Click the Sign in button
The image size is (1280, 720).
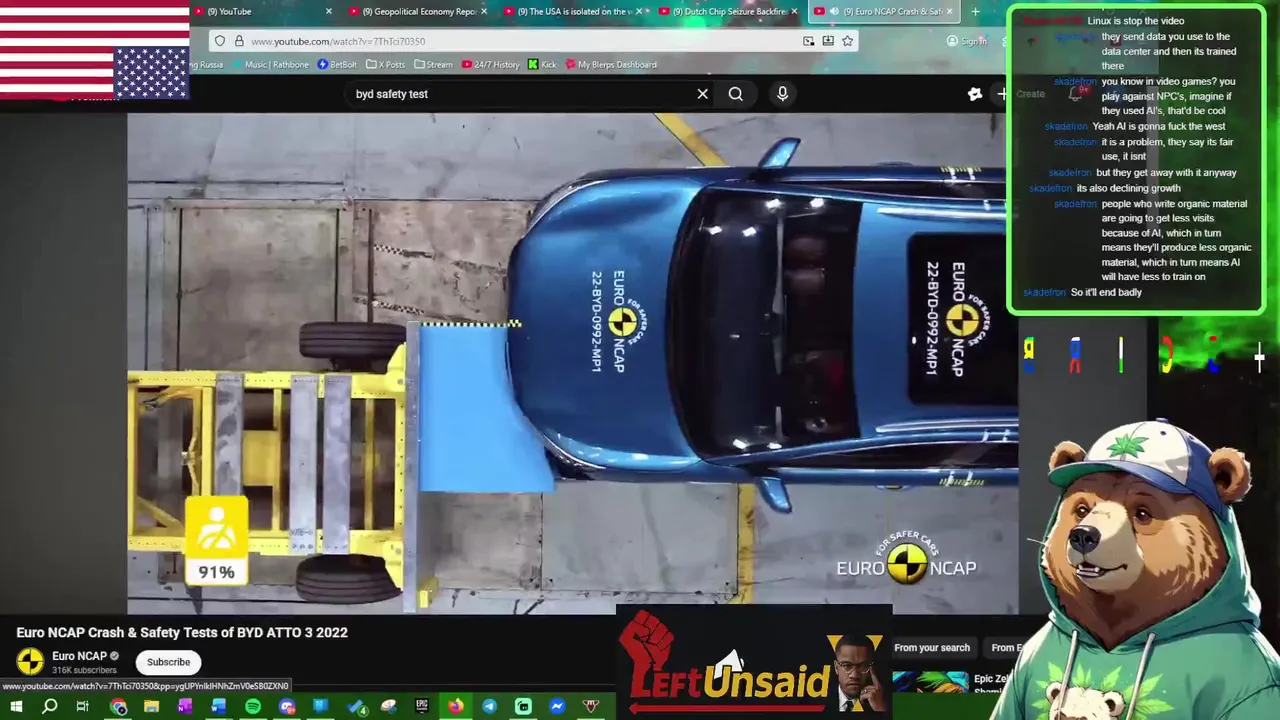point(967,41)
